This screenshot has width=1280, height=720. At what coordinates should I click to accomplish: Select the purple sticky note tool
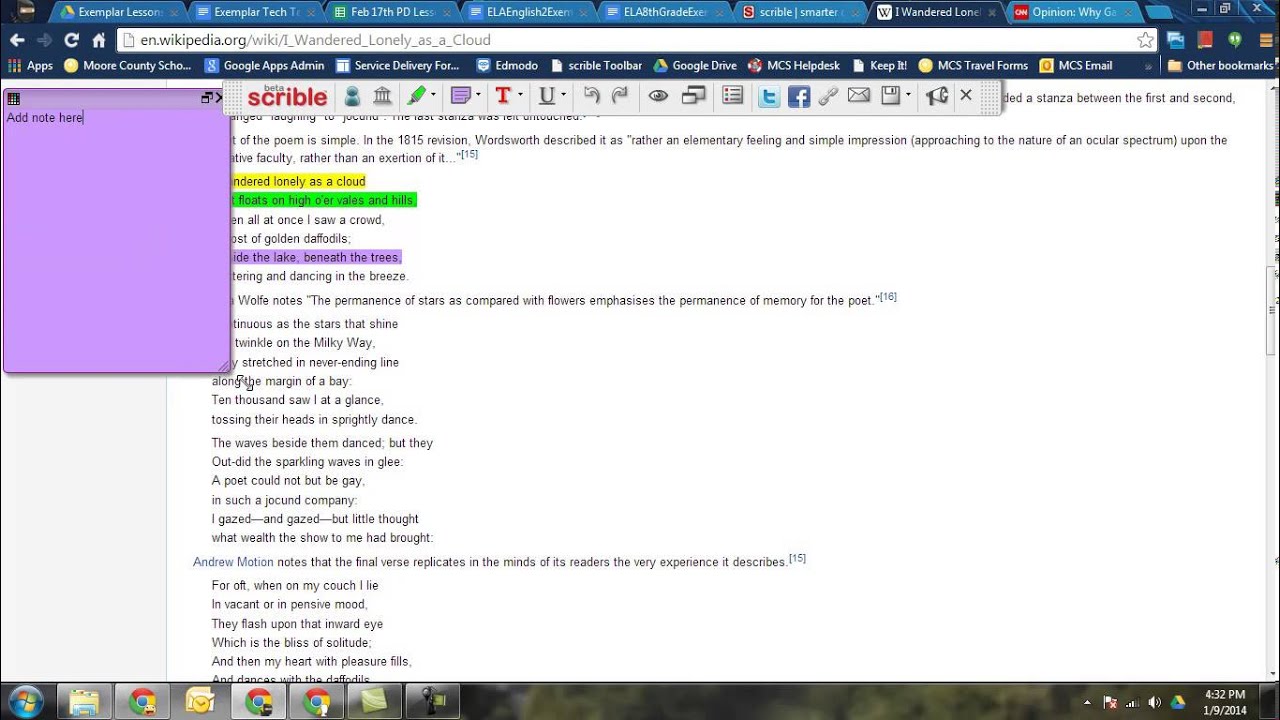(x=460, y=96)
